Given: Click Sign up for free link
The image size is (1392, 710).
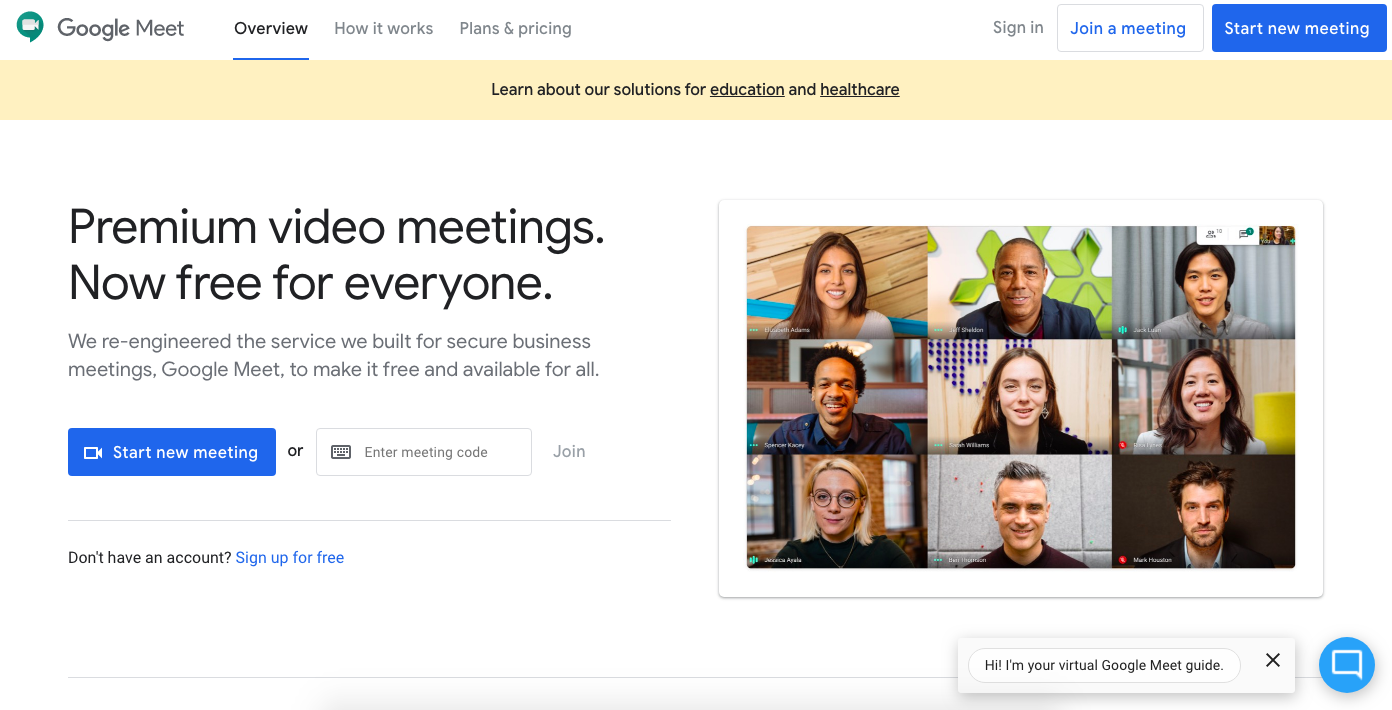Looking at the screenshot, I should pyautogui.click(x=290, y=557).
